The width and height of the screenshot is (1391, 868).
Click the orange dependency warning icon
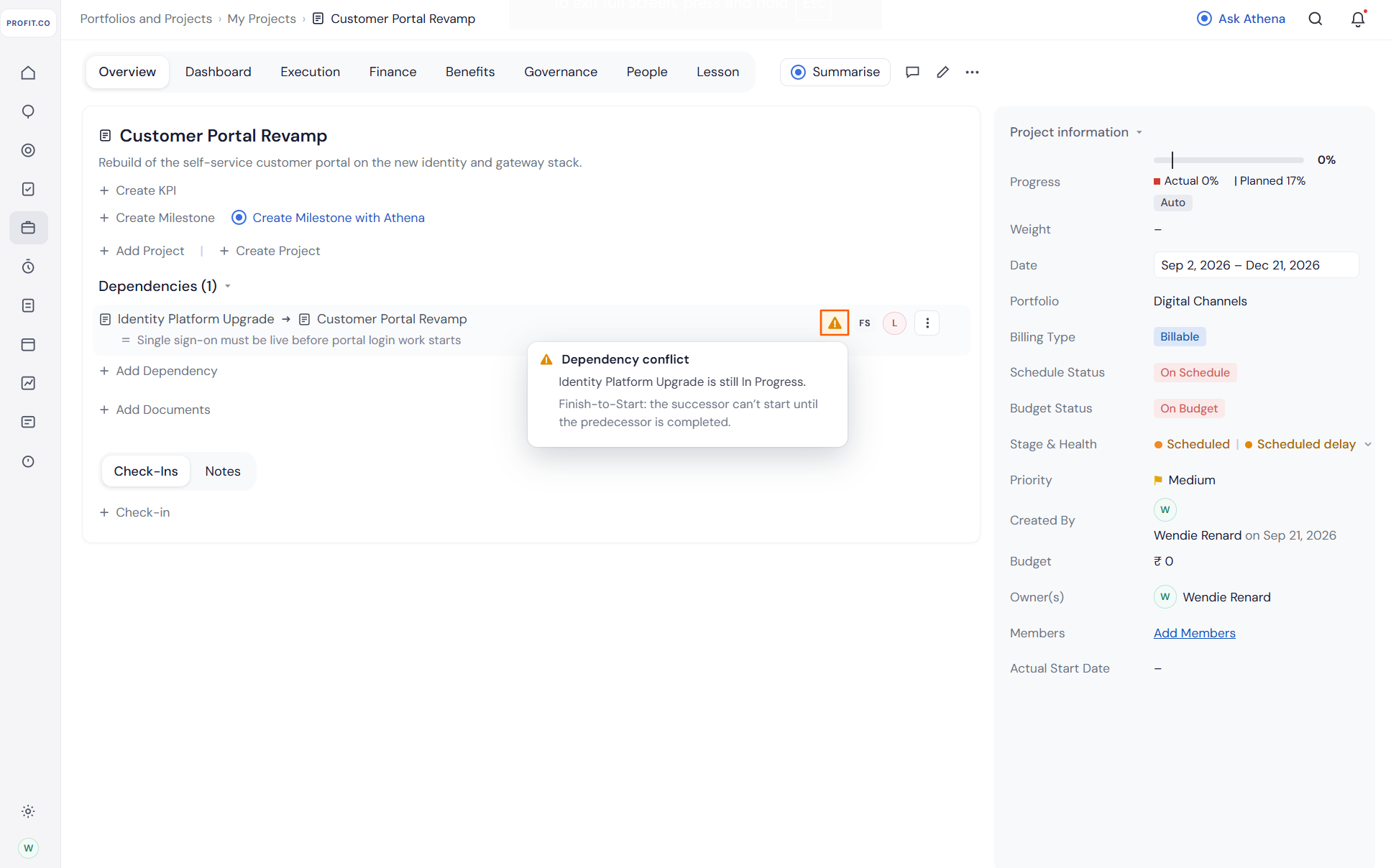(x=835, y=323)
